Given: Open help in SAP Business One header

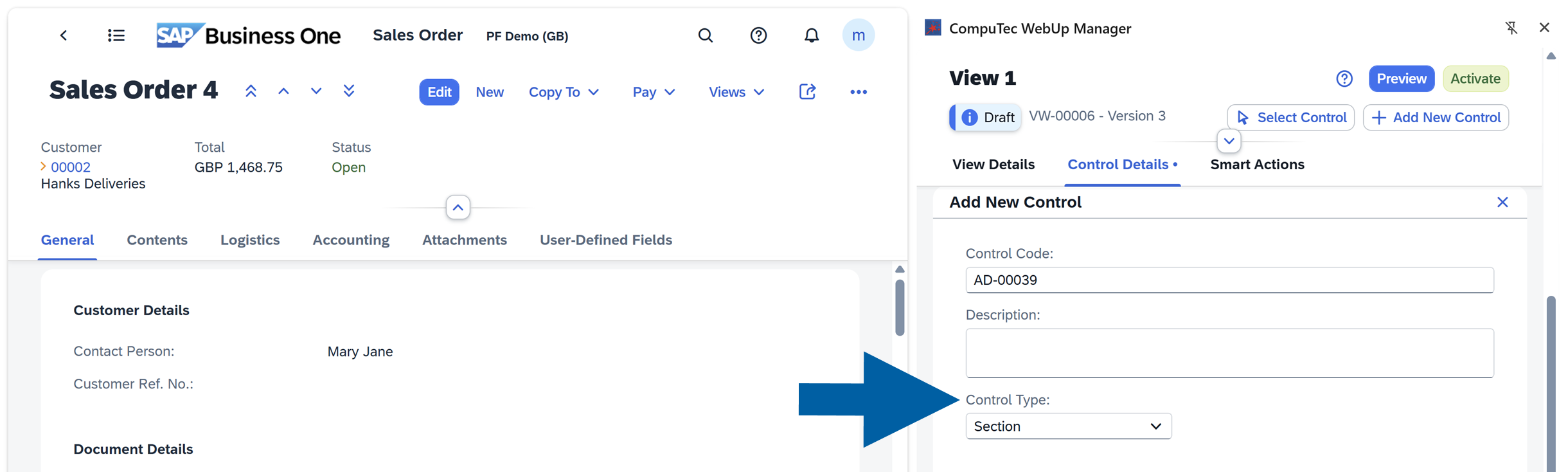Looking at the screenshot, I should pyautogui.click(x=758, y=35).
